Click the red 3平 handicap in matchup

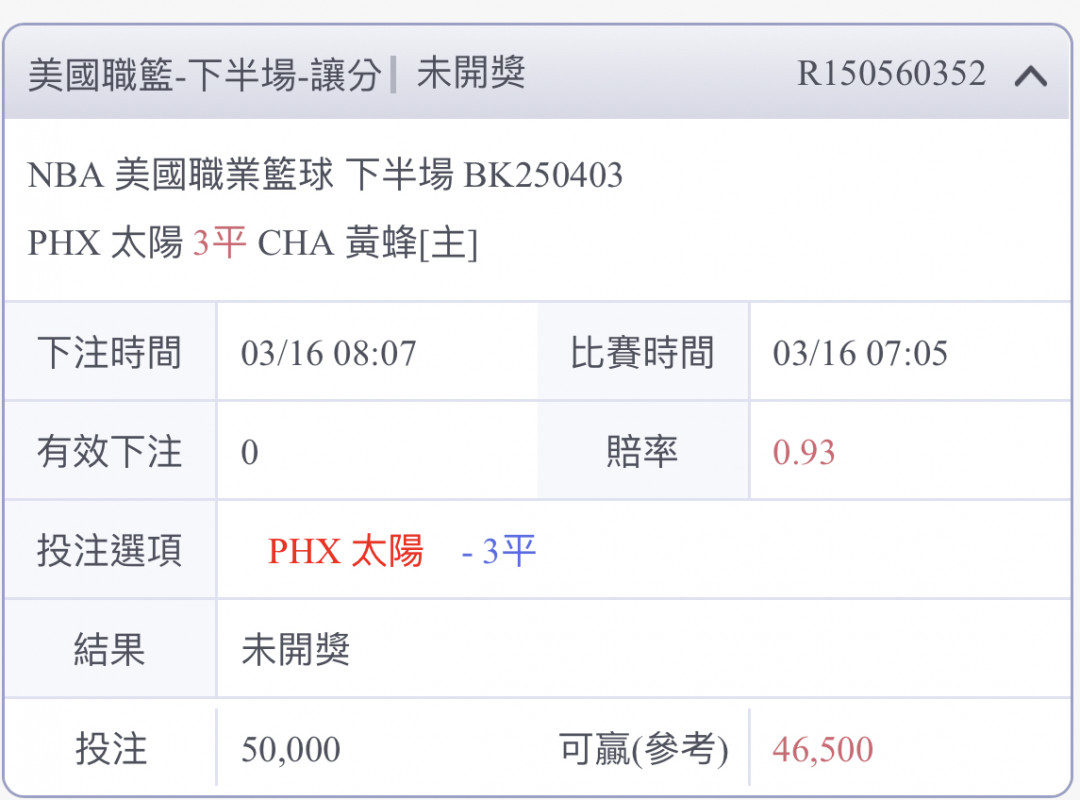(219, 243)
